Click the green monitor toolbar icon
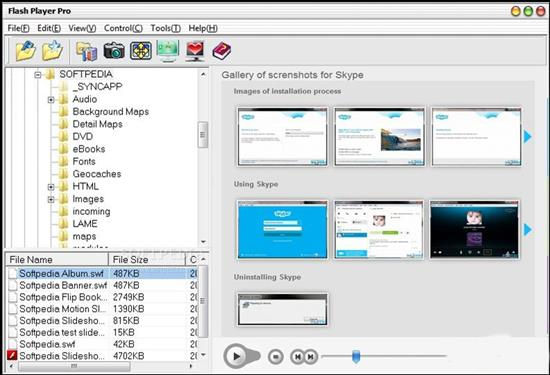This screenshot has height=375, width=550. (x=168, y=51)
